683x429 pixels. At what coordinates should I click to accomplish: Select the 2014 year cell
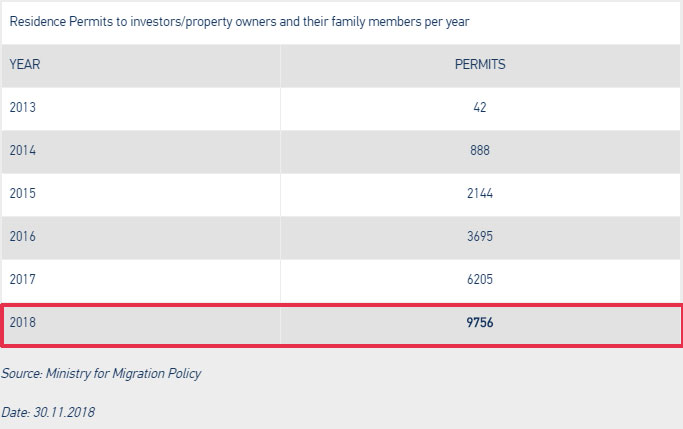point(22,151)
